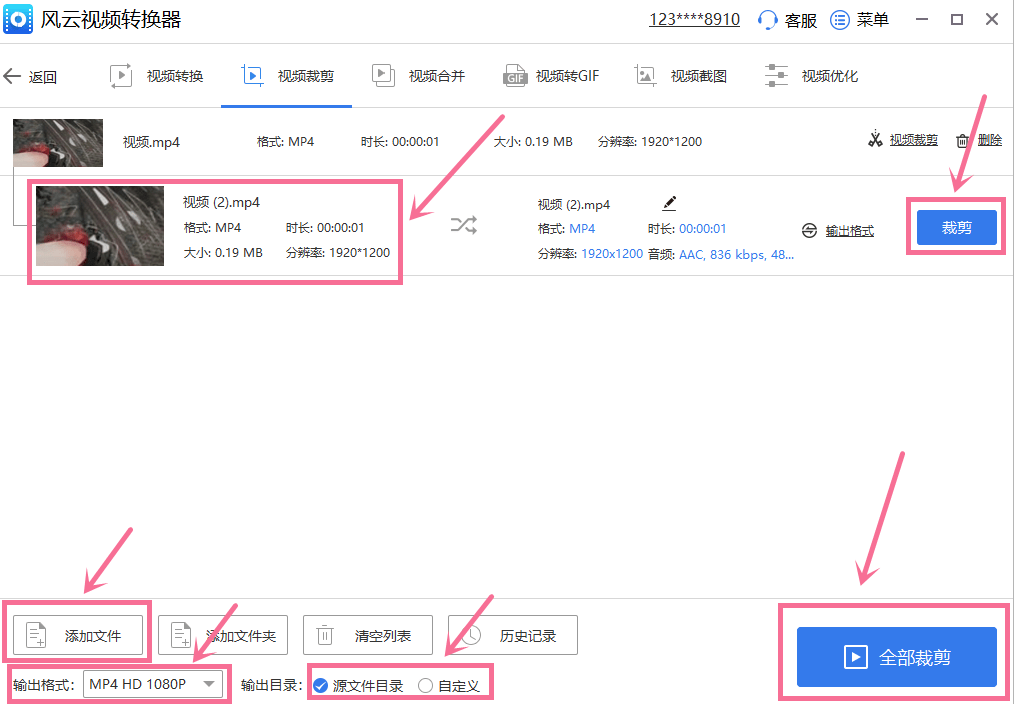Click the blue 裁剪 button
1014x704 pixels.
pyautogui.click(x=956, y=228)
